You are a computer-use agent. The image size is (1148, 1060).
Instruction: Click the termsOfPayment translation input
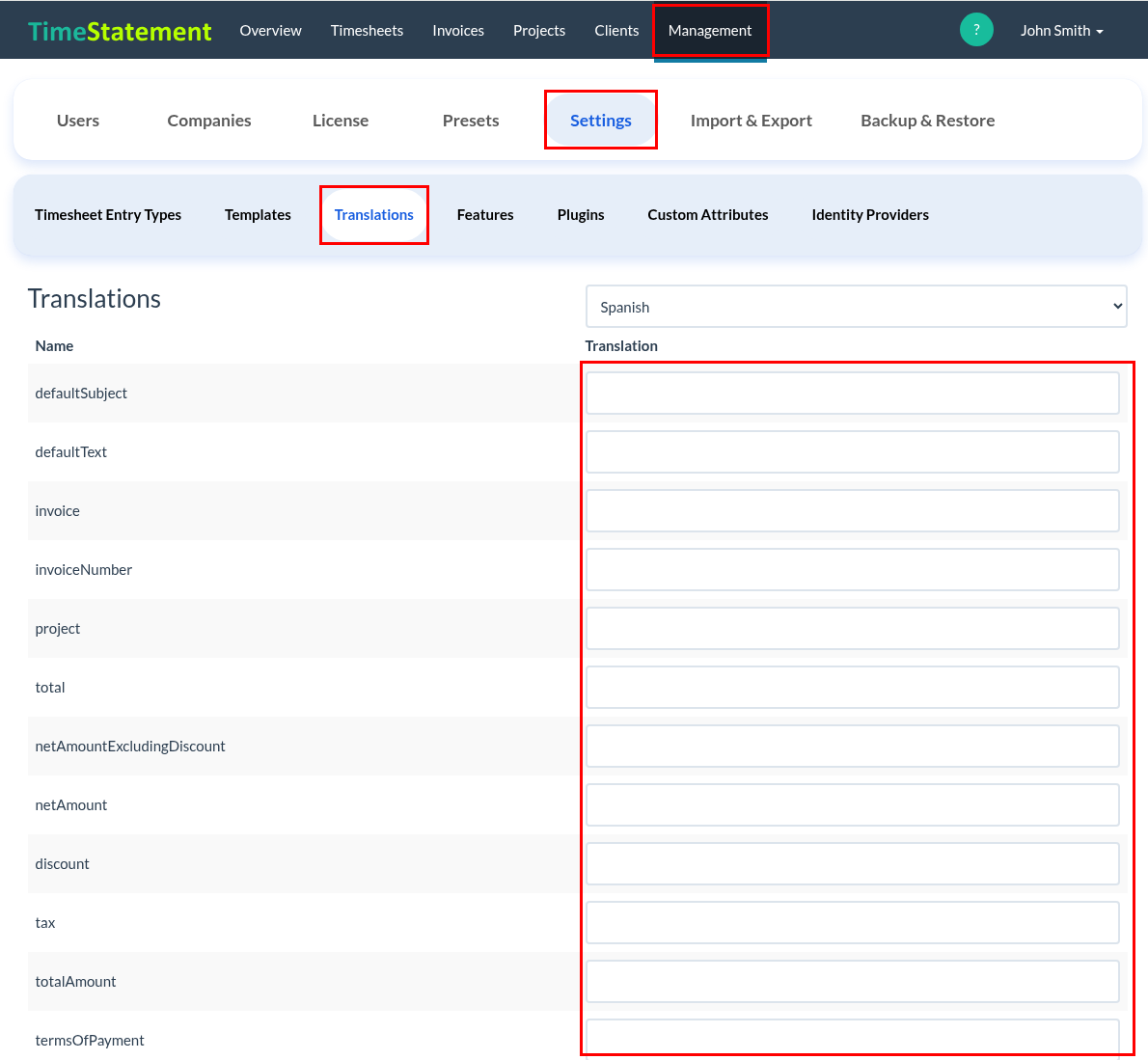852,1039
